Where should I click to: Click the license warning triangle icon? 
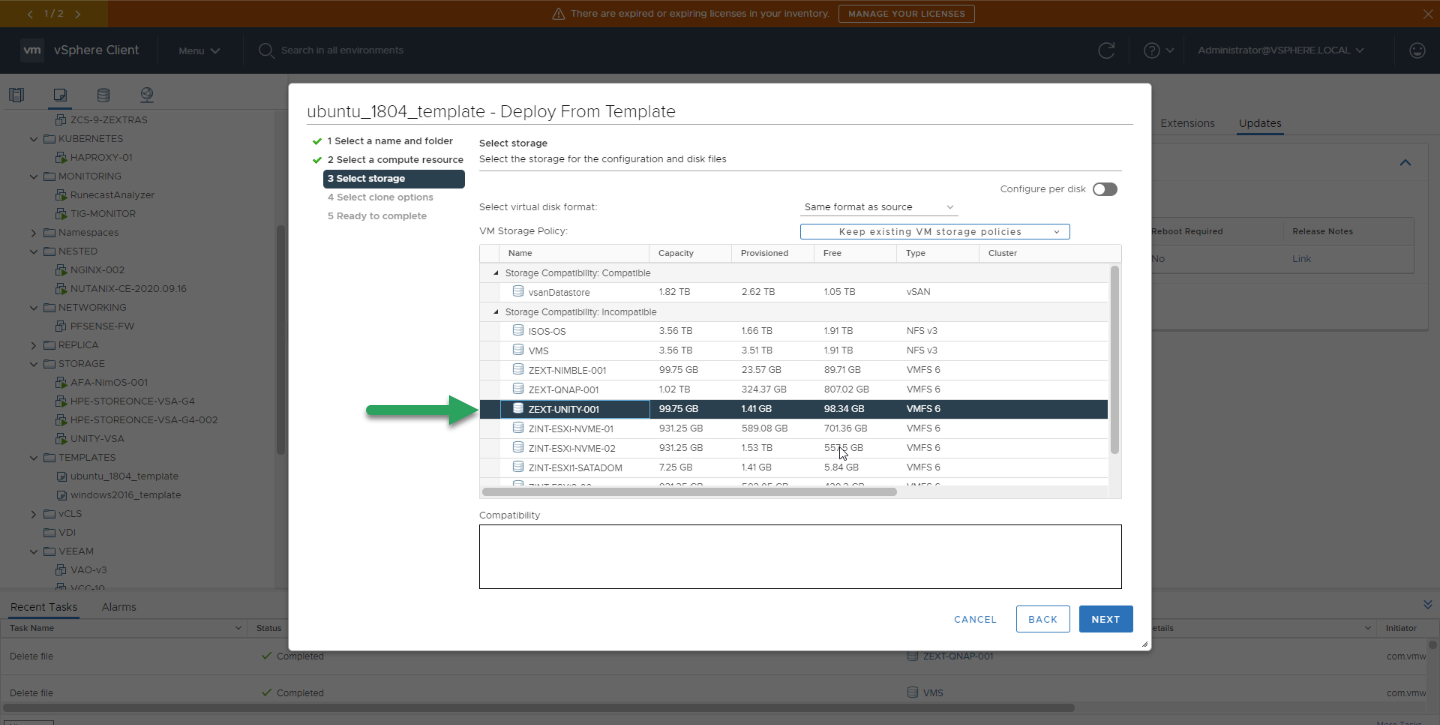point(558,14)
